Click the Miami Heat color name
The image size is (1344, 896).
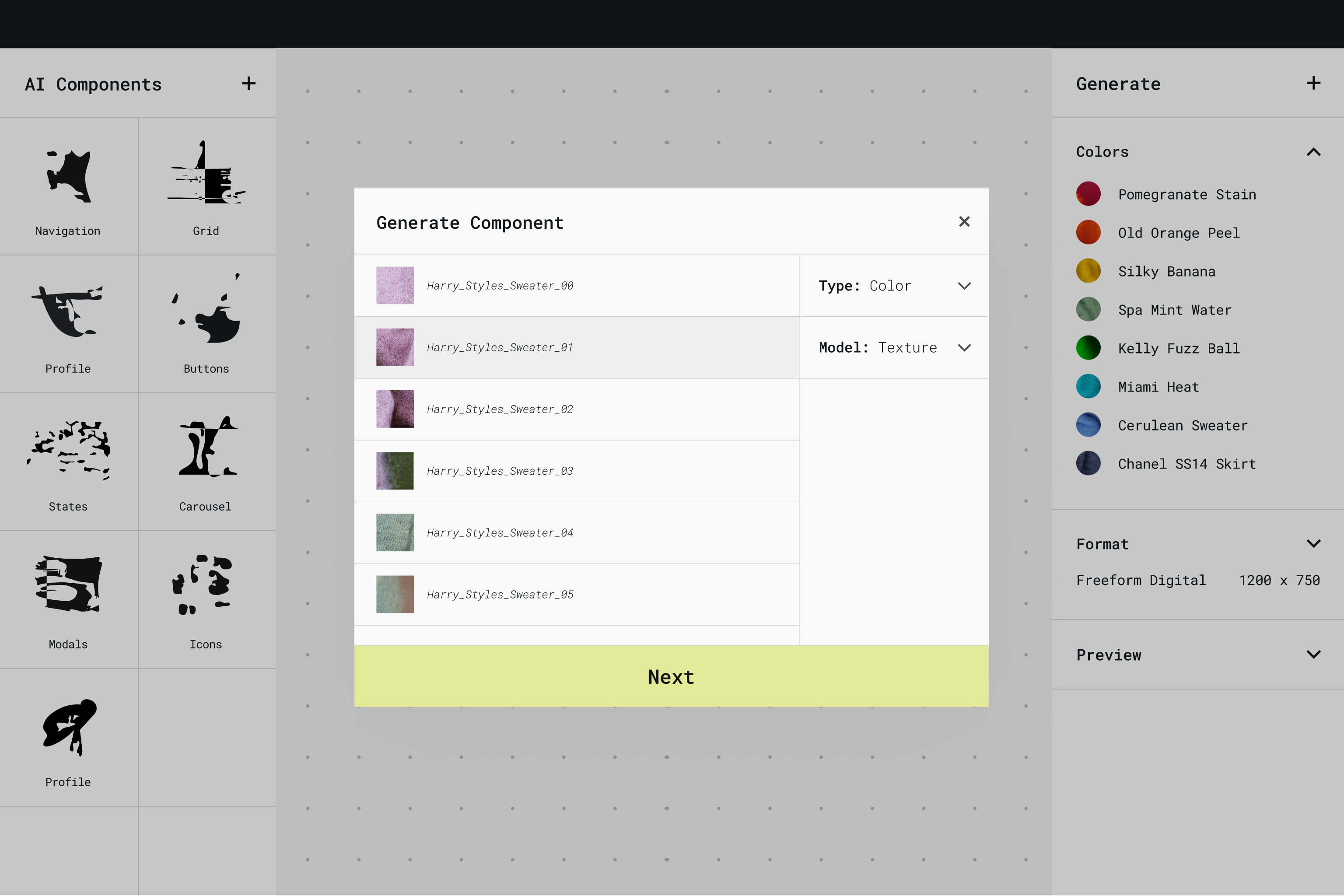(1158, 388)
